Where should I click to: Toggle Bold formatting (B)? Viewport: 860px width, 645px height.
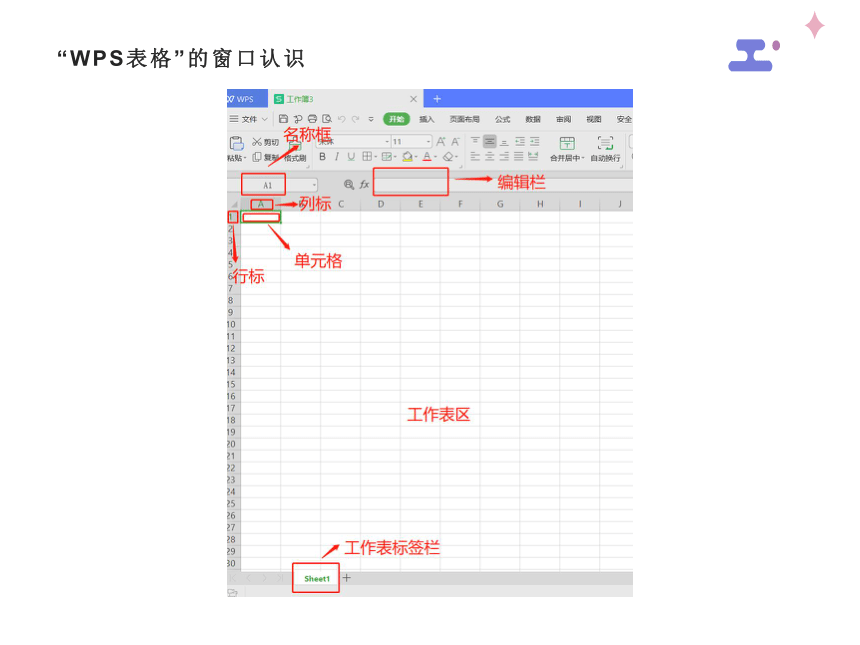pos(322,157)
